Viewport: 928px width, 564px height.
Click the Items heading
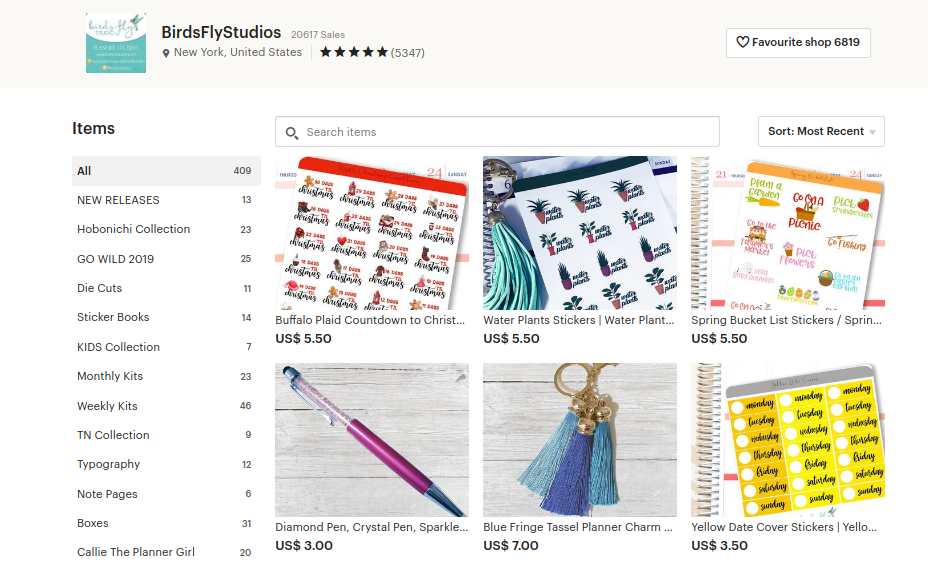click(94, 128)
